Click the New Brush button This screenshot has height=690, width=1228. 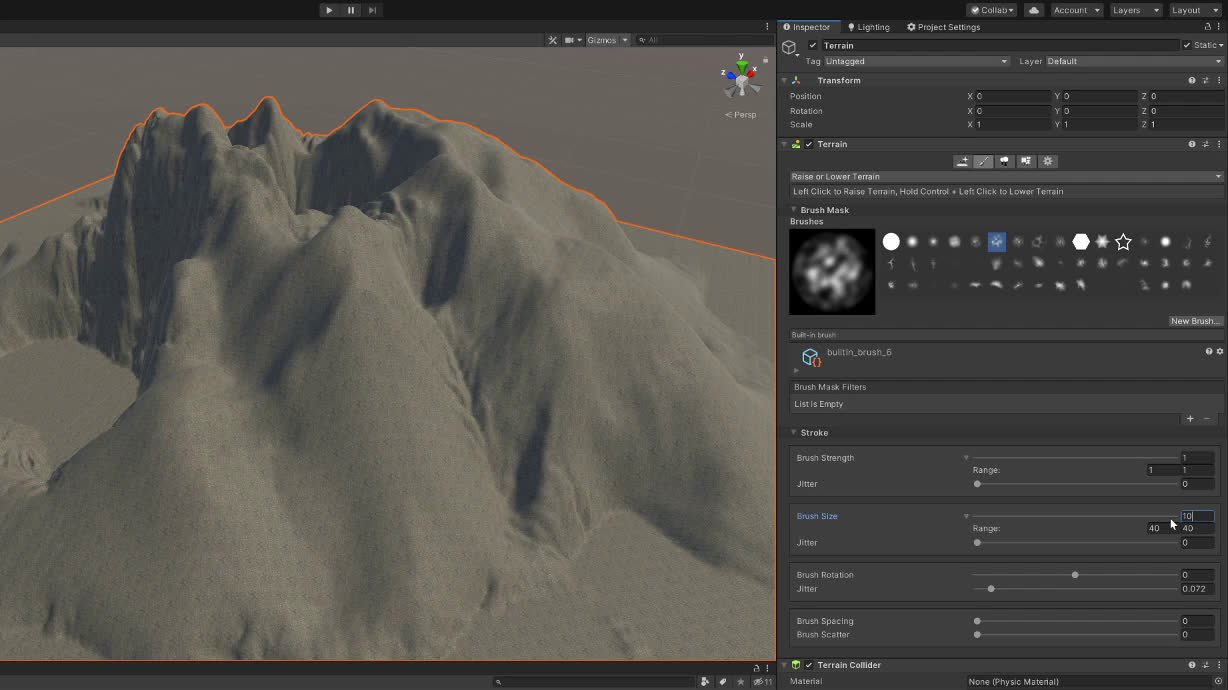[x=1195, y=321]
